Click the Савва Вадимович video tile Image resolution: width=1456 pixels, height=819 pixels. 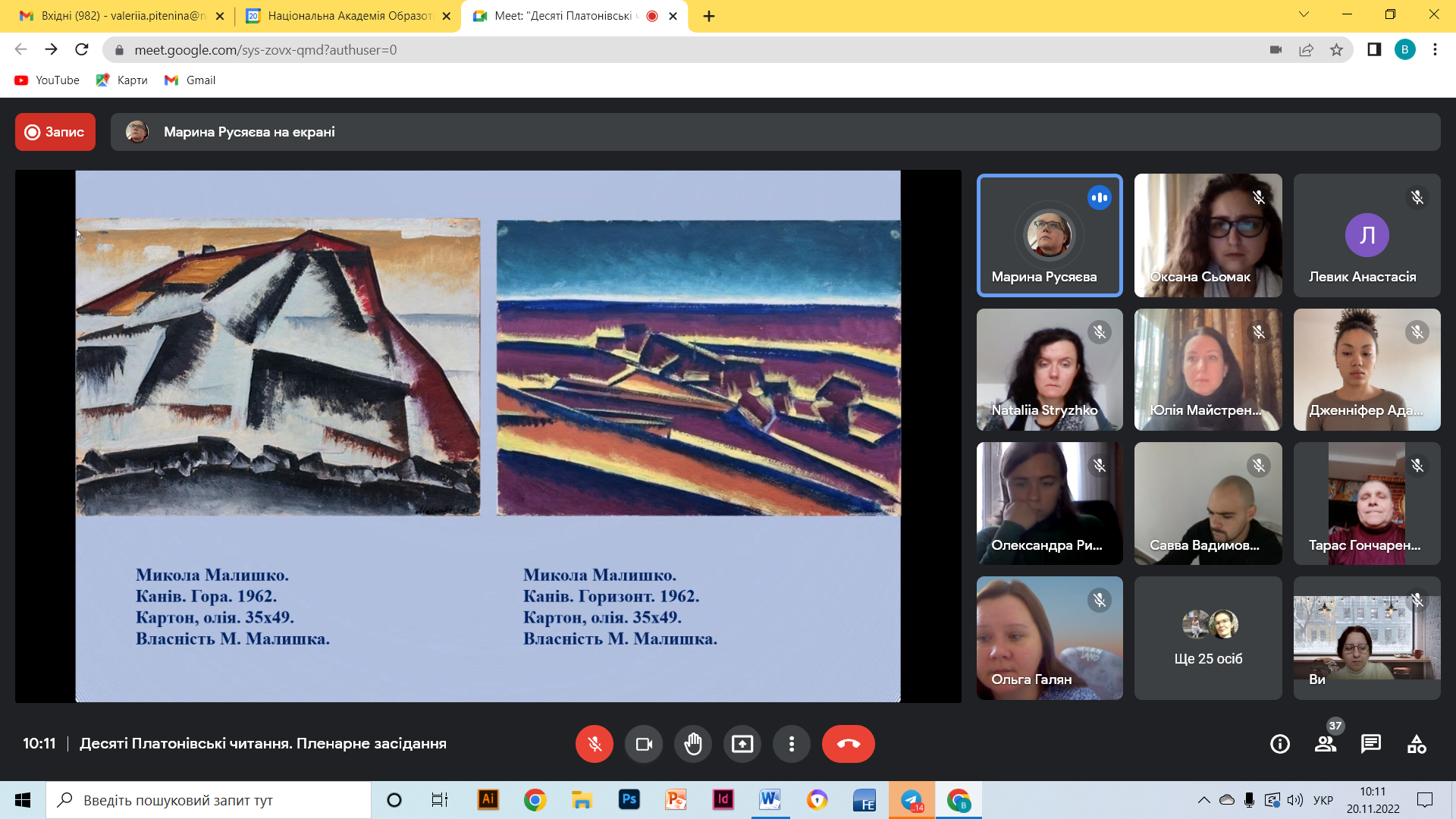point(1208,504)
